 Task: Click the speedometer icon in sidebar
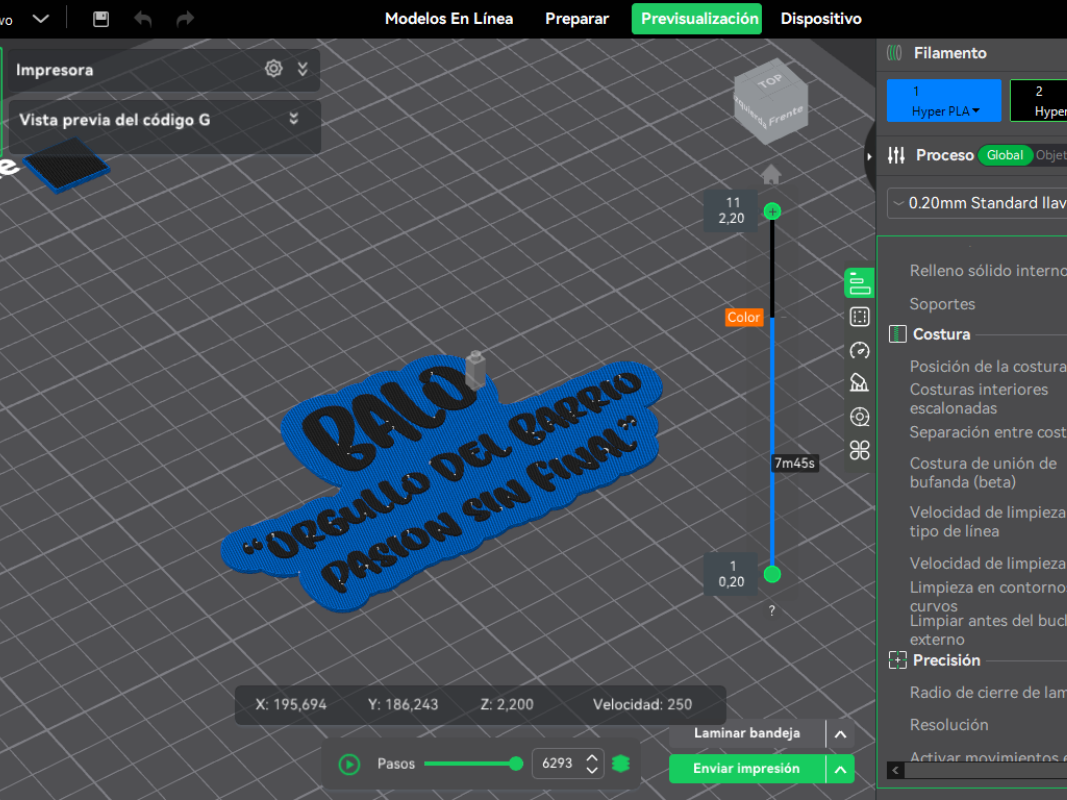(859, 350)
